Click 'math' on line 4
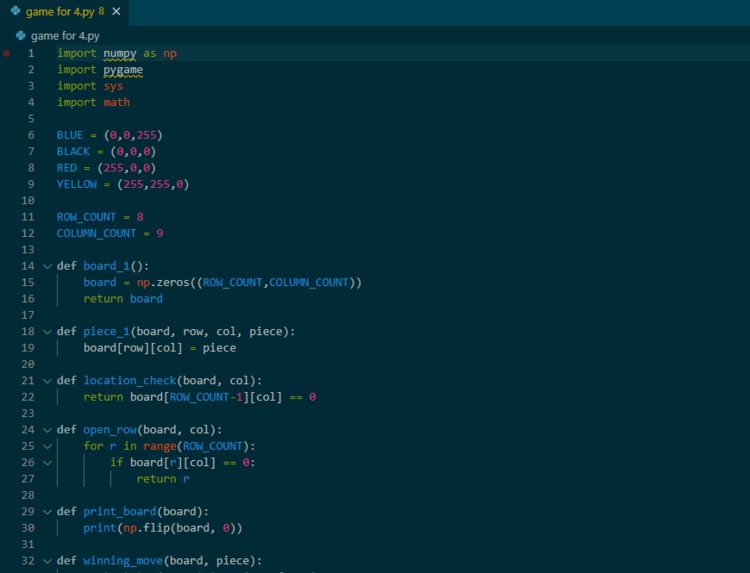 [117, 102]
